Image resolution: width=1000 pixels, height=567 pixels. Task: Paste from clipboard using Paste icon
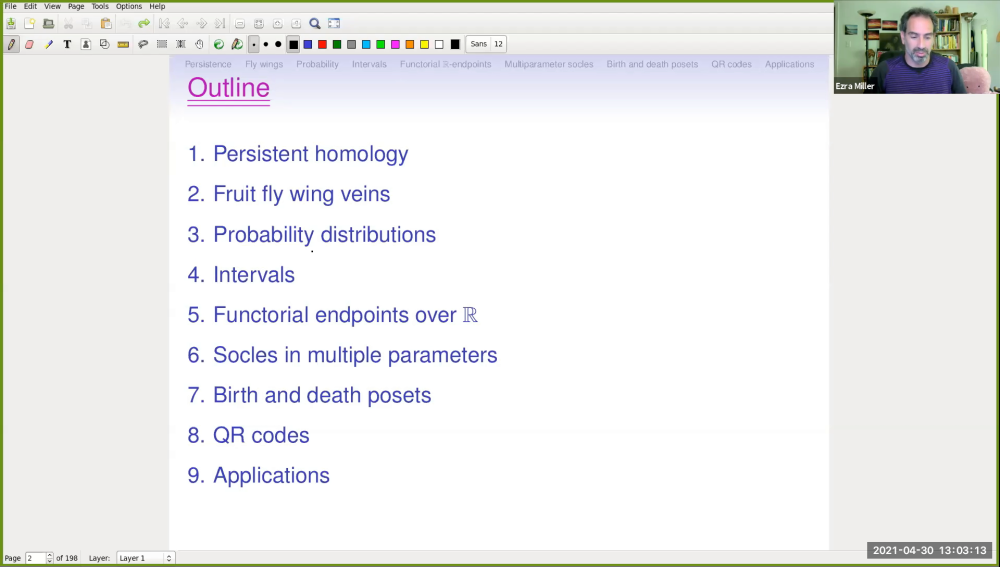(106, 24)
